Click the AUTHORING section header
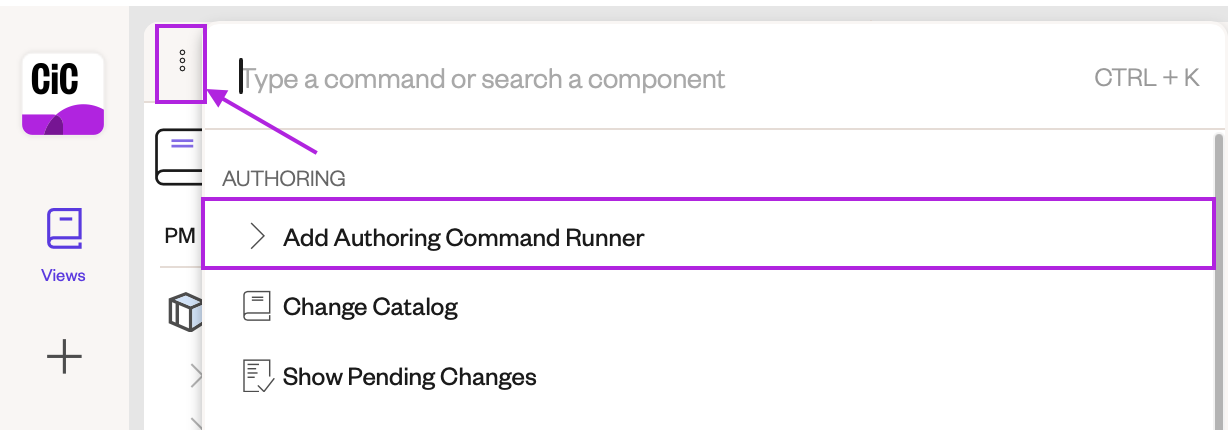 [x=284, y=178]
